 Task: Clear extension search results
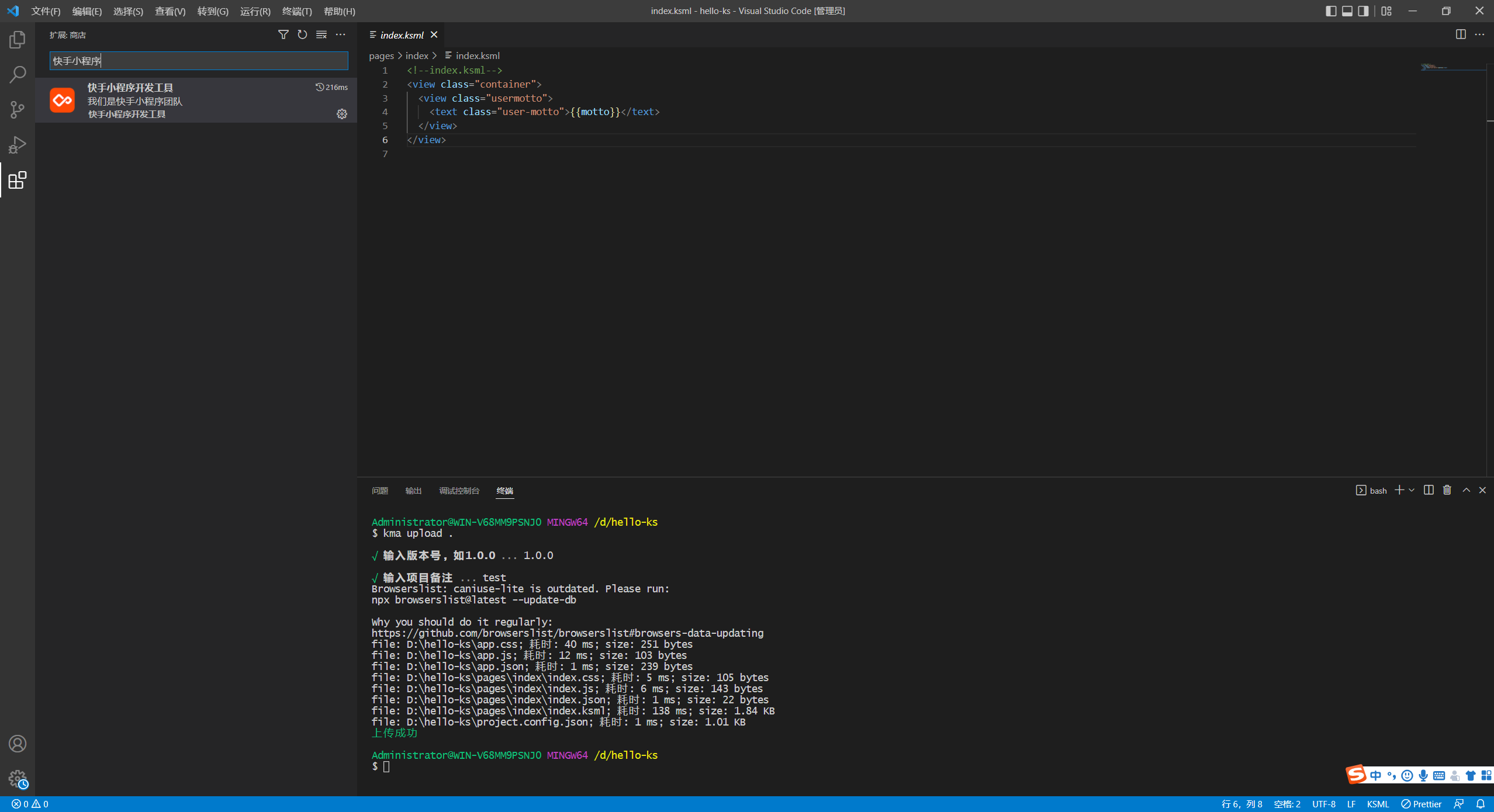(321, 35)
